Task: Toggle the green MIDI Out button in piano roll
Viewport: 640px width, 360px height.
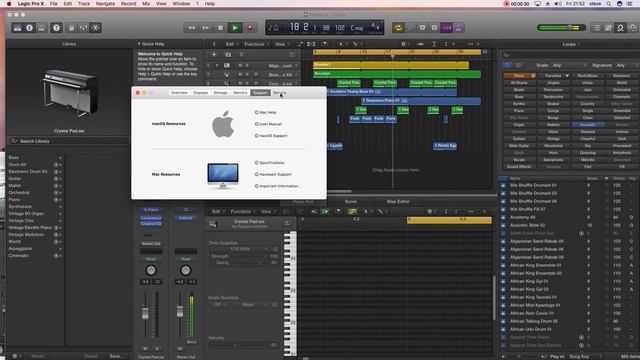Action: 325,211
